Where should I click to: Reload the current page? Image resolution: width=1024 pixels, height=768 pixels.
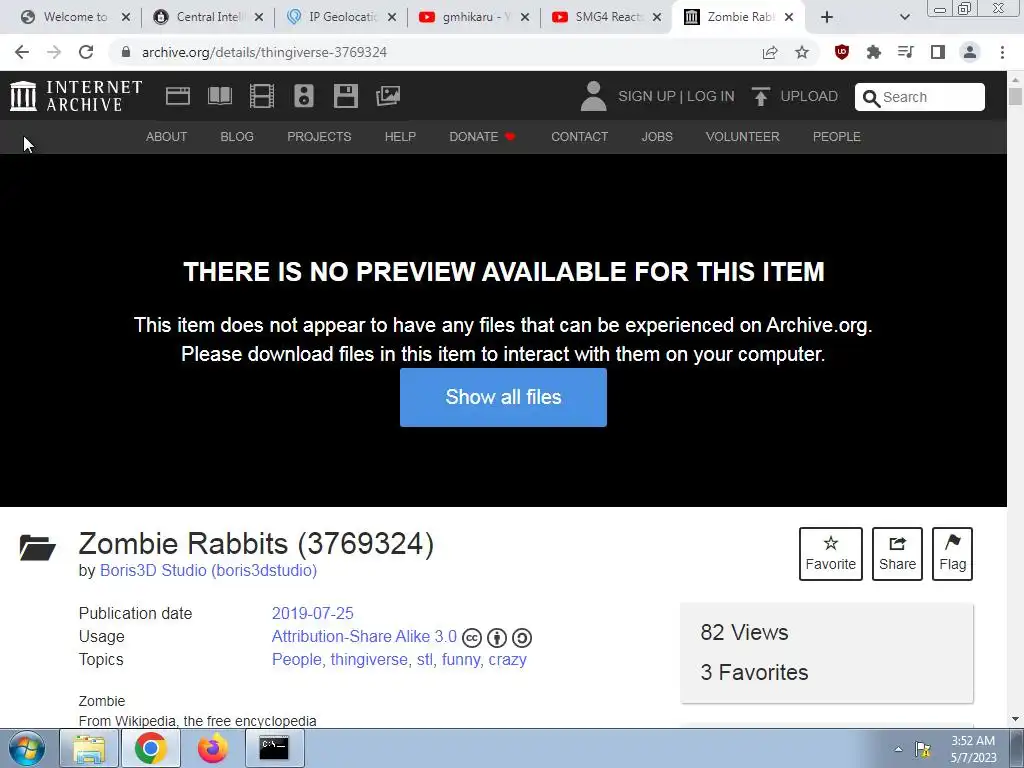[x=86, y=52]
